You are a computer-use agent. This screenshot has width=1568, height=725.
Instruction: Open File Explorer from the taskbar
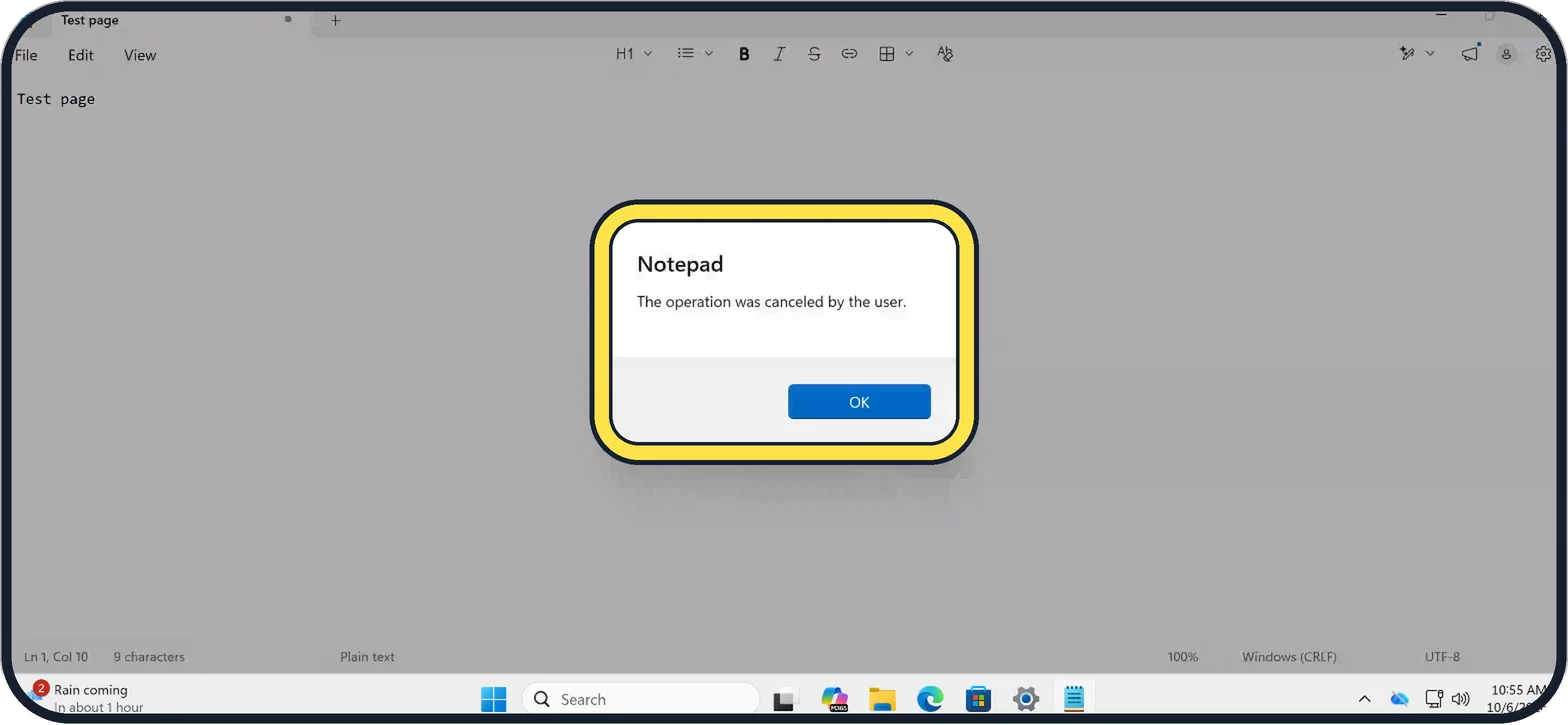click(882, 699)
